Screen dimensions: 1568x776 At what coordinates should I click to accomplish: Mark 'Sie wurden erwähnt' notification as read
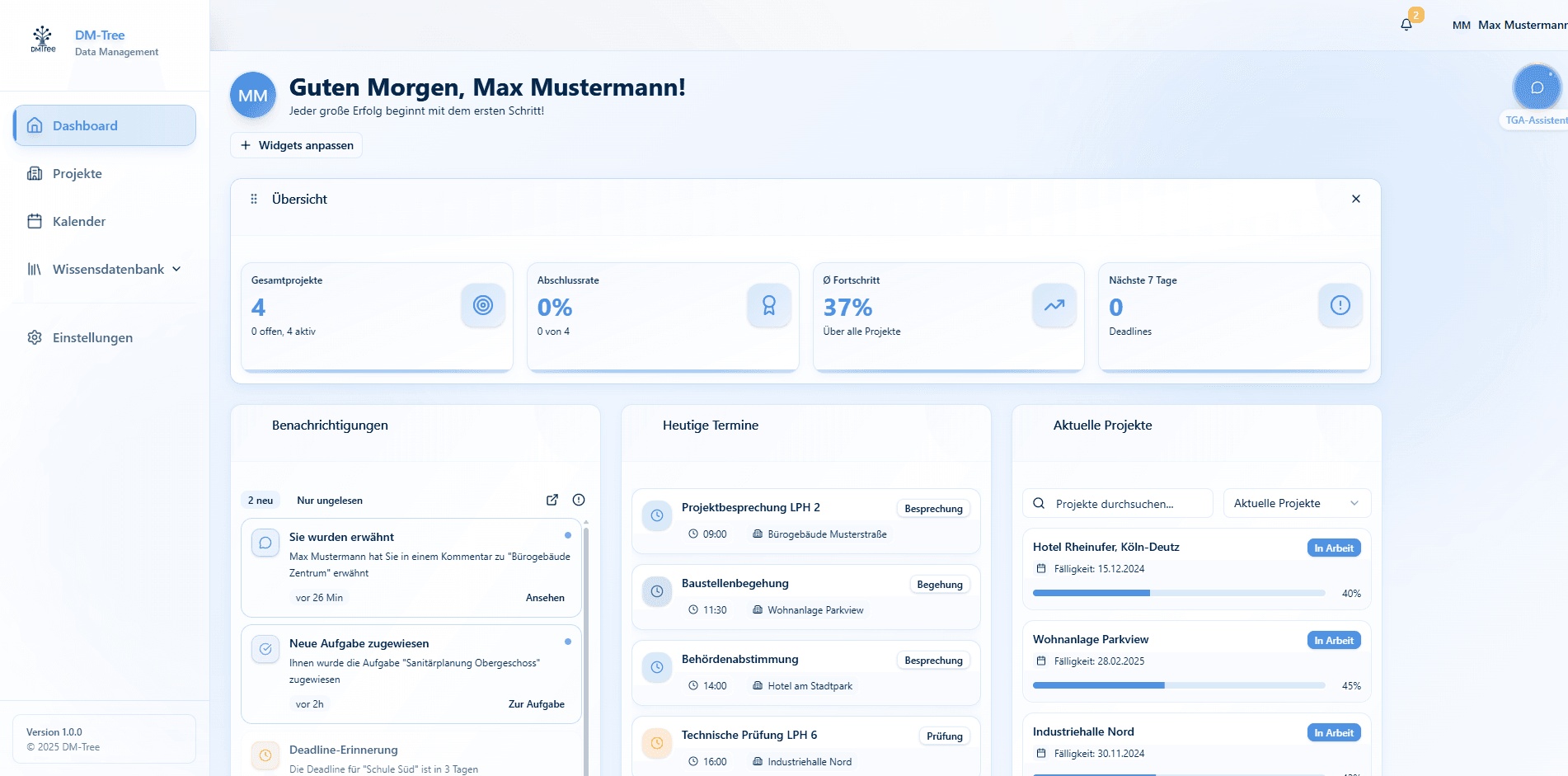[567, 535]
